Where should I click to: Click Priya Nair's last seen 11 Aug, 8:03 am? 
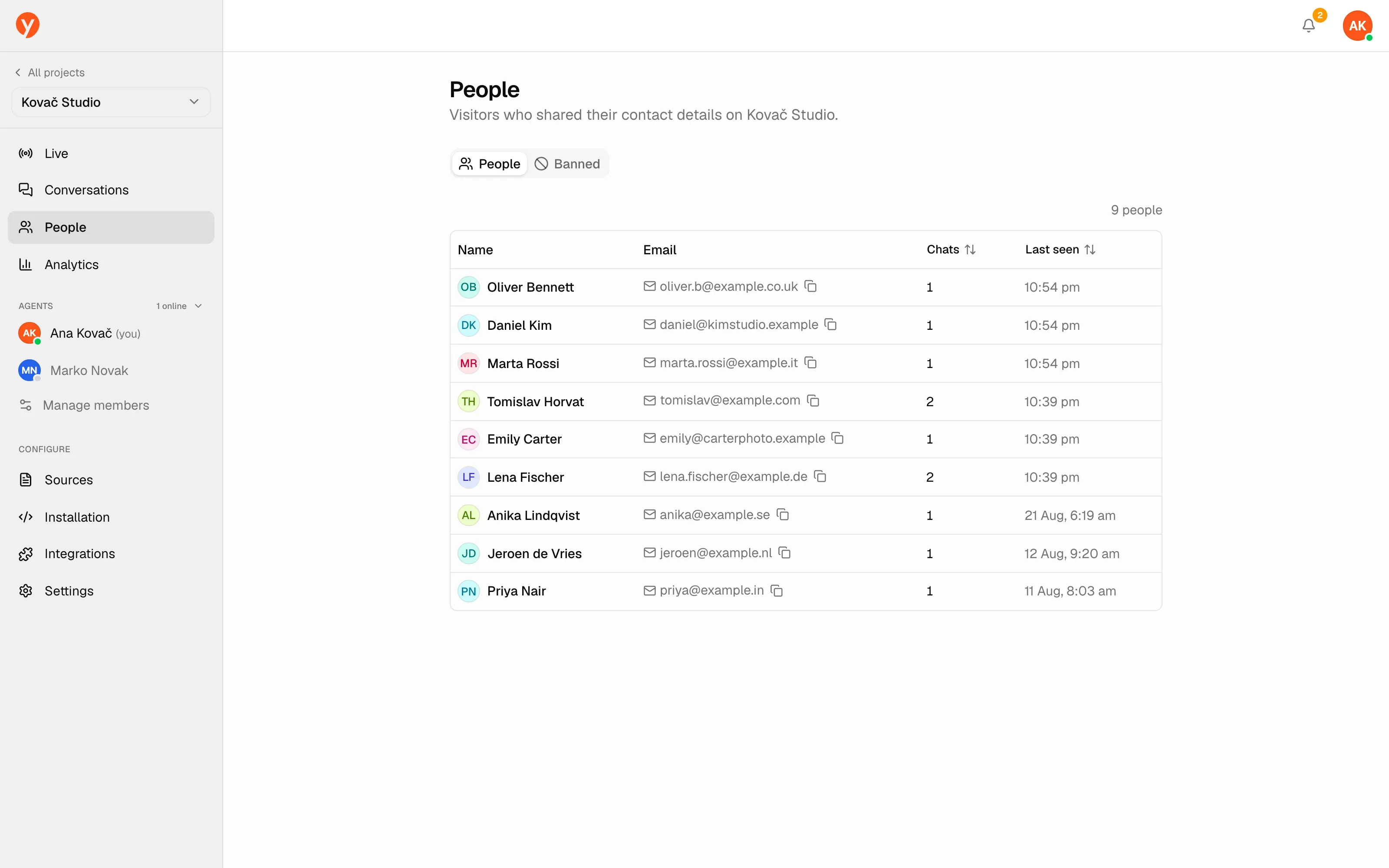[1070, 591]
